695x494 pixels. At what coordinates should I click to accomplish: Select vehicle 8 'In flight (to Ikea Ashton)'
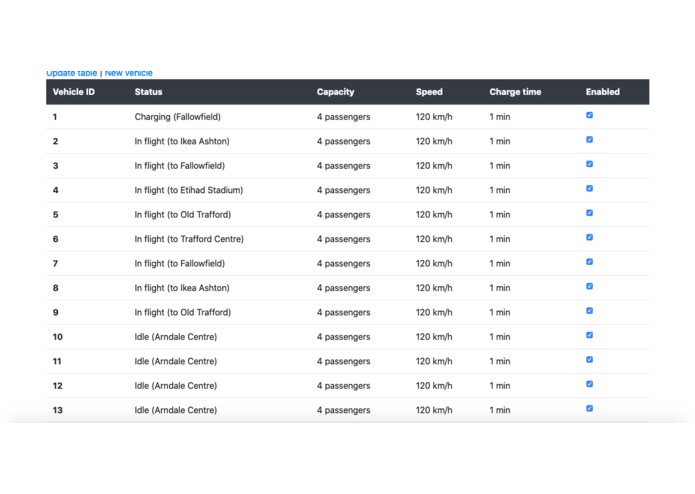[182, 288]
